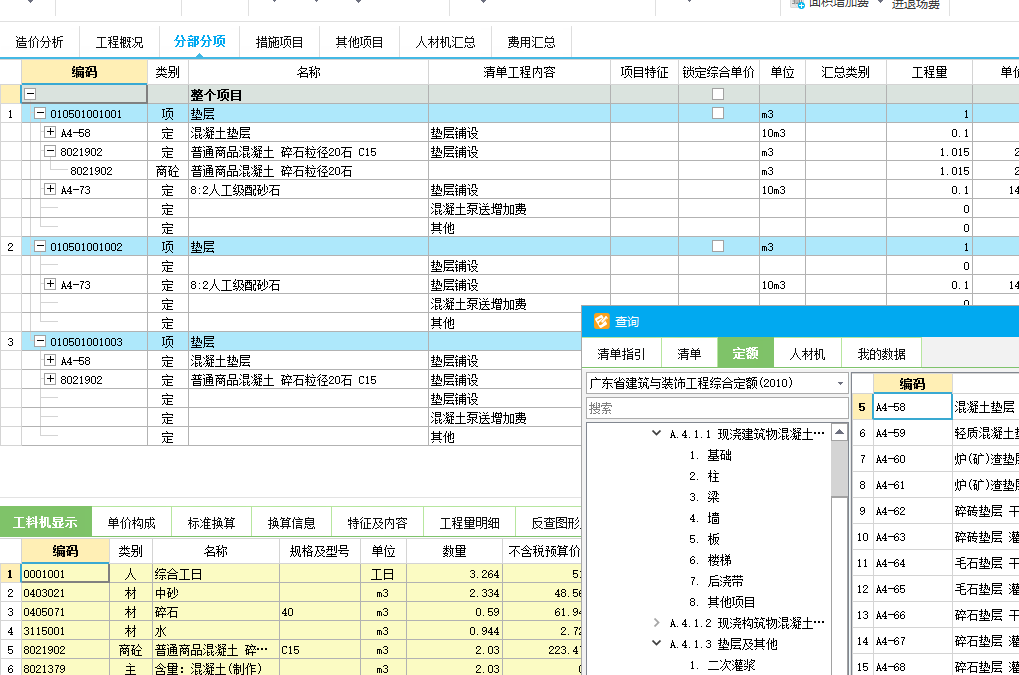1019x675 pixels.
Task: Expand A4-58 under item 010501001001
Action: click(50, 132)
